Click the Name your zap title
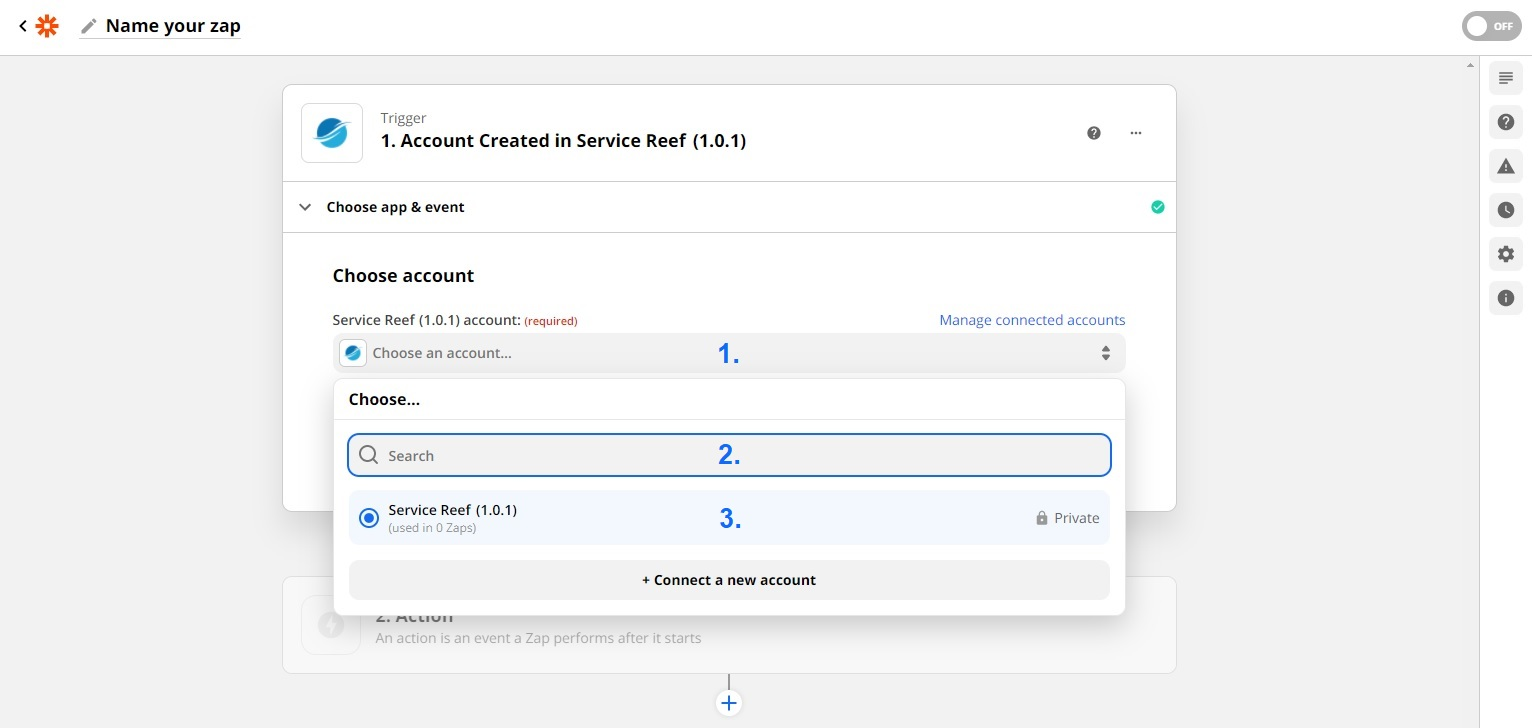The image size is (1532, 728). (173, 26)
